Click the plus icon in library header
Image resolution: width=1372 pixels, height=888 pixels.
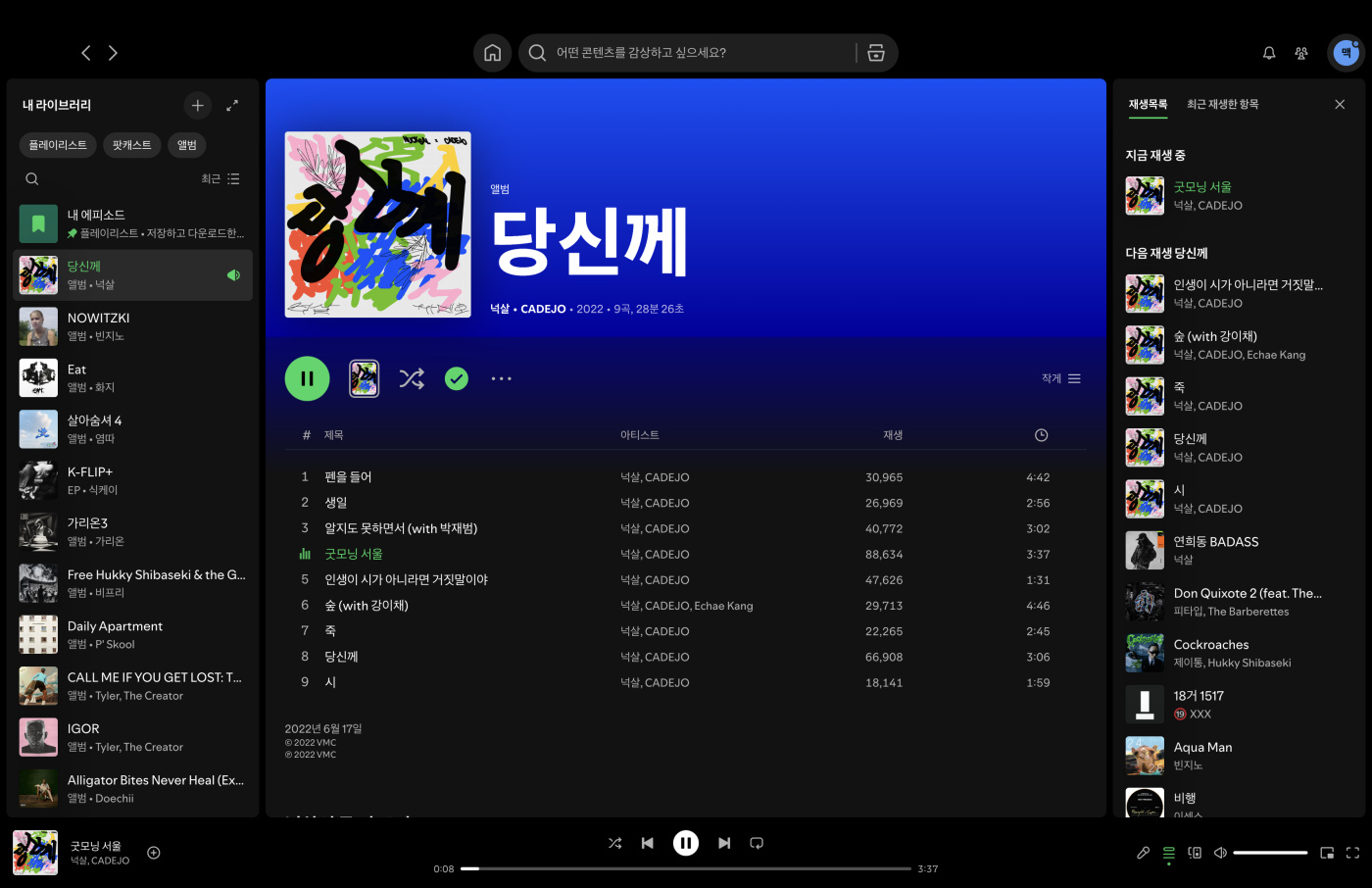click(x=197, y=105)
